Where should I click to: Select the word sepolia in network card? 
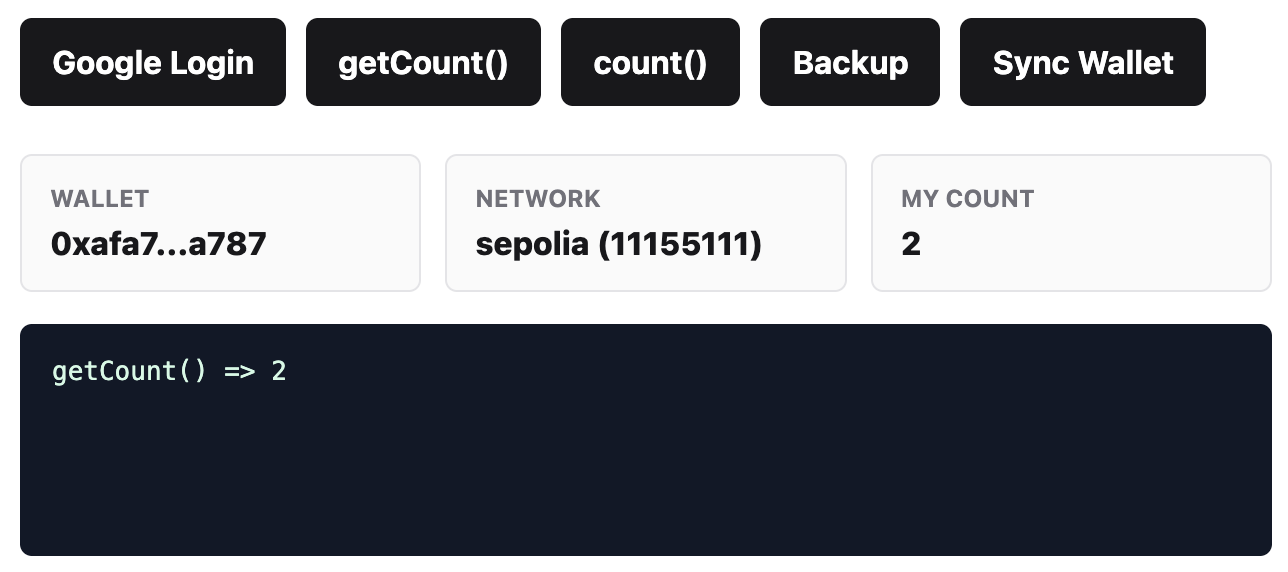click(532, 244)
